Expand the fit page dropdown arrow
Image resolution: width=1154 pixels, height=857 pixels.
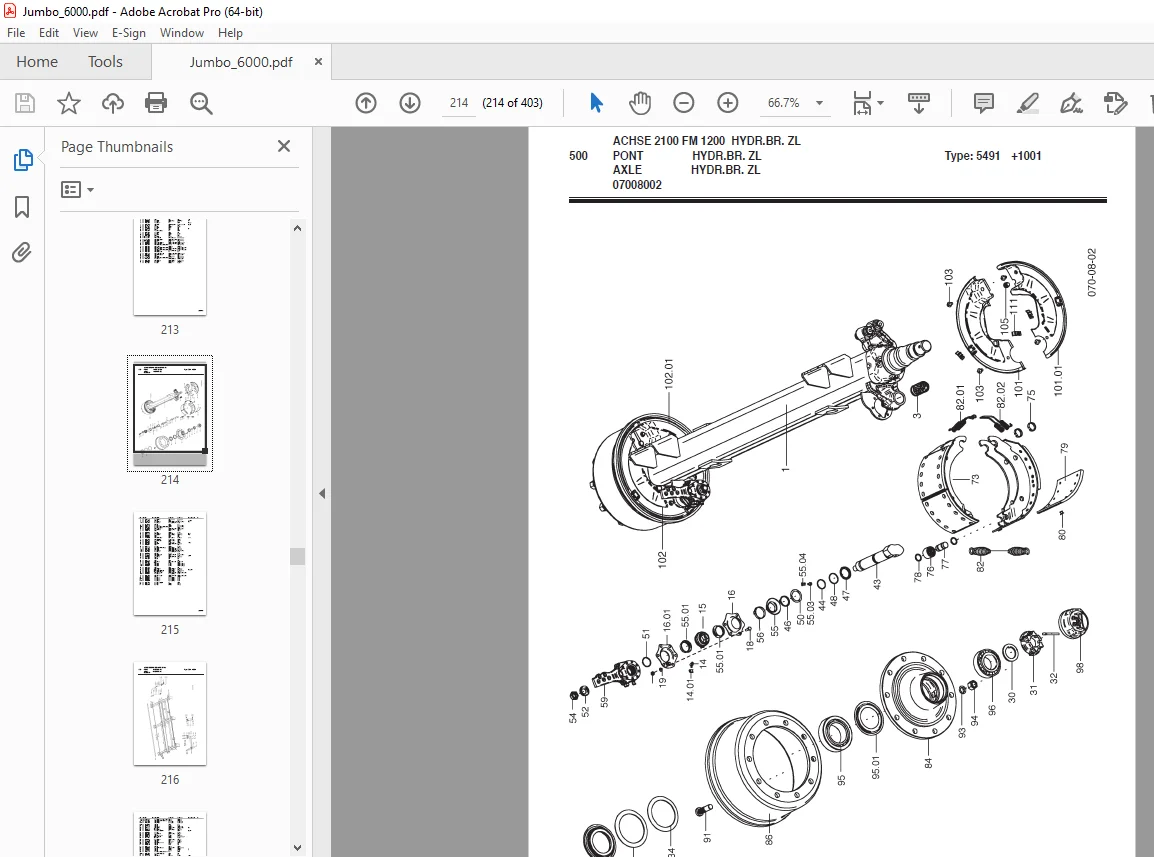(x=880, y=103)
